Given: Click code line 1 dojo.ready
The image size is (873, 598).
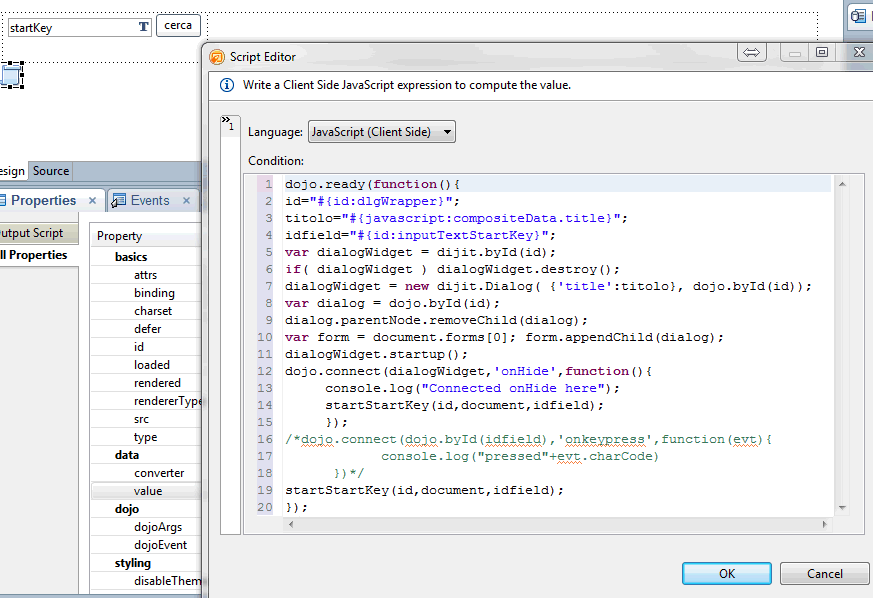Looking at the screenshot, I should point(372,184).
